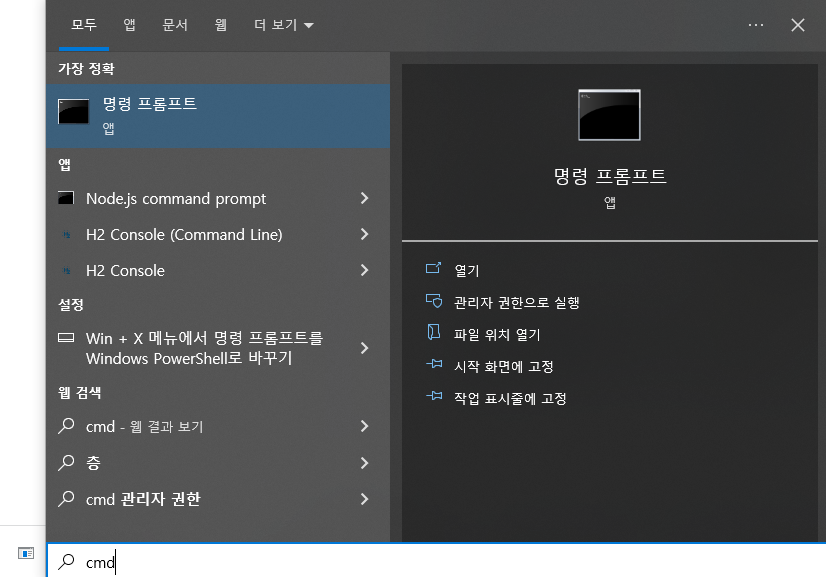This screenshot has width=826, height=577.
Task: Open the 모두 tab
Action: (x=84, y=25)
